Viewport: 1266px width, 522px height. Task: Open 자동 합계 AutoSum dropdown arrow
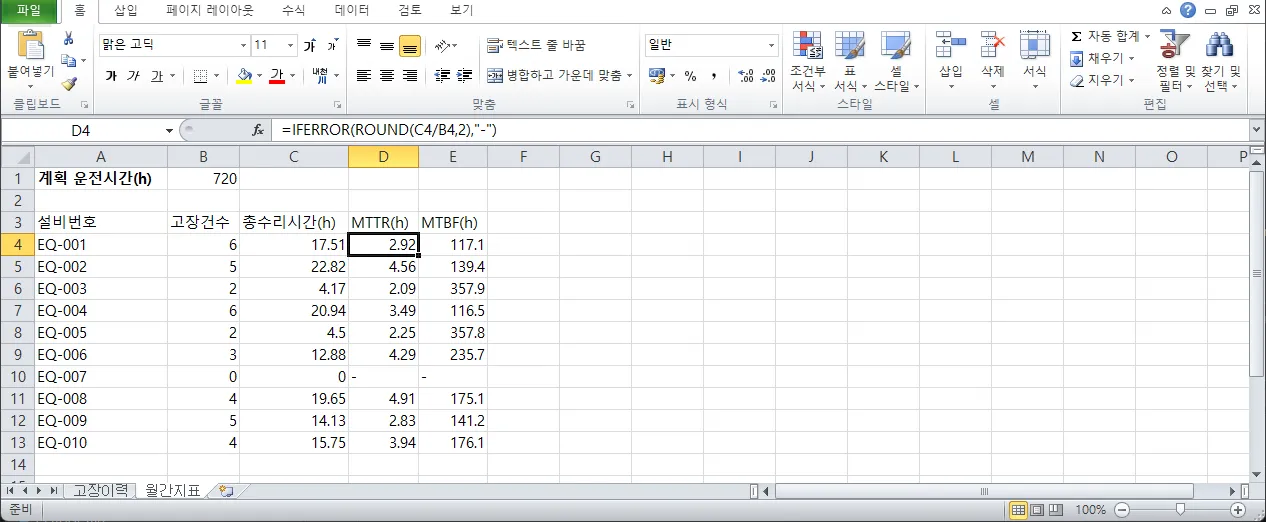(x=1147, y=36)
